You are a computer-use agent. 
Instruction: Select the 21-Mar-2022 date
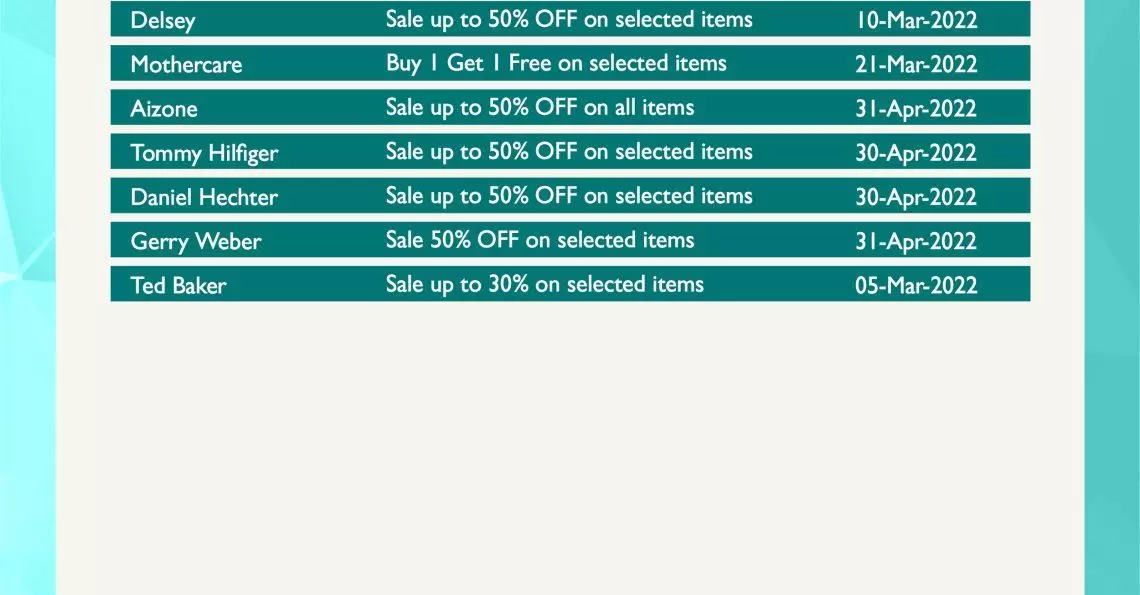916,64
